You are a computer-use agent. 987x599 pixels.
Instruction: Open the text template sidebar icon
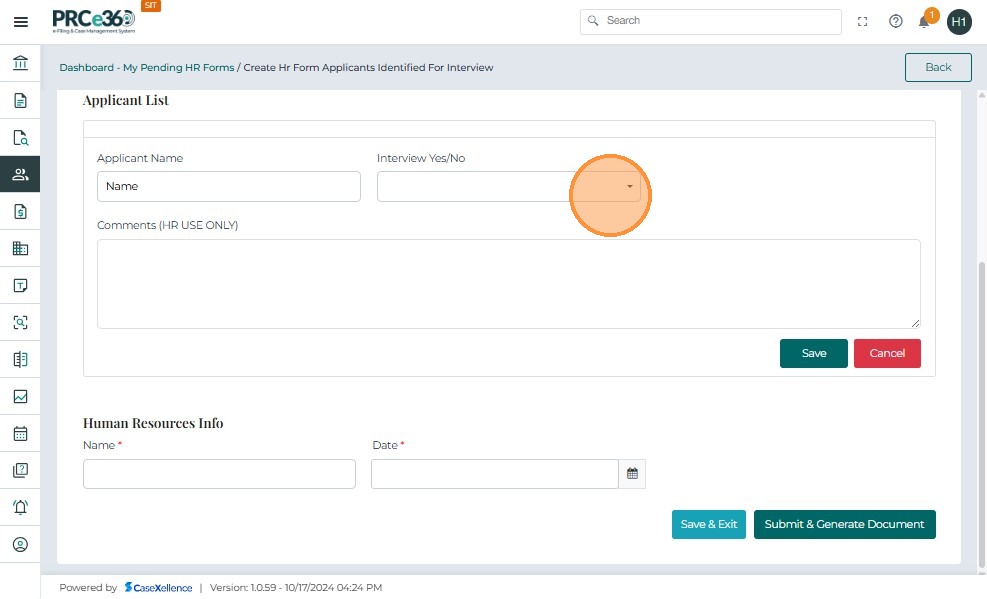tap(20, 286)
